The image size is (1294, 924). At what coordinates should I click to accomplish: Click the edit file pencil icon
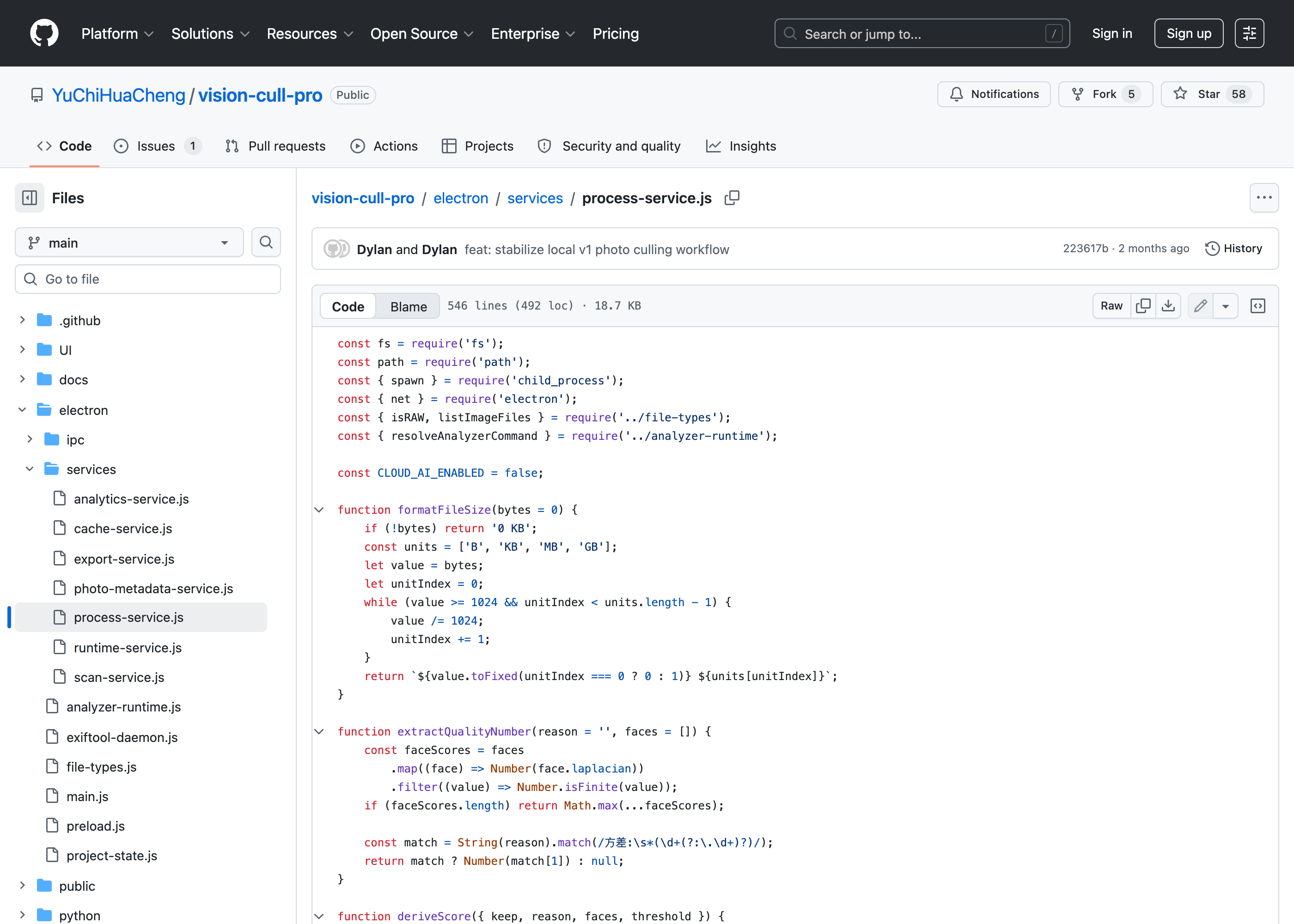click(x=1201, y=306)
